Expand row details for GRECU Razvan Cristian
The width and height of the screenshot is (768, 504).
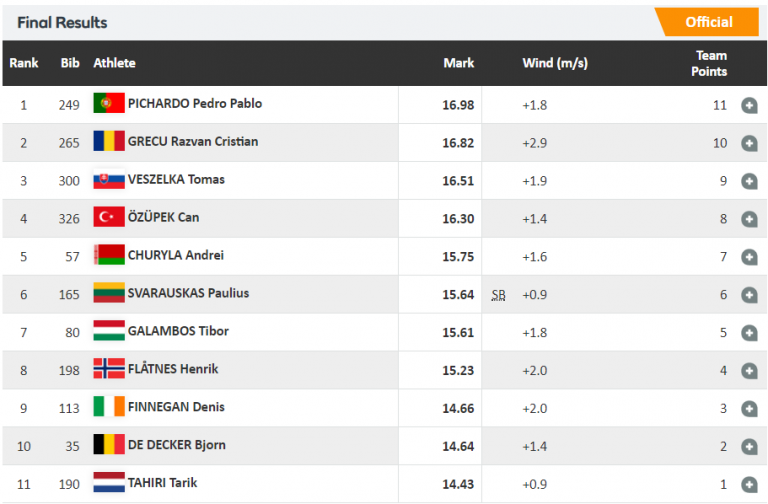[749, 143]
